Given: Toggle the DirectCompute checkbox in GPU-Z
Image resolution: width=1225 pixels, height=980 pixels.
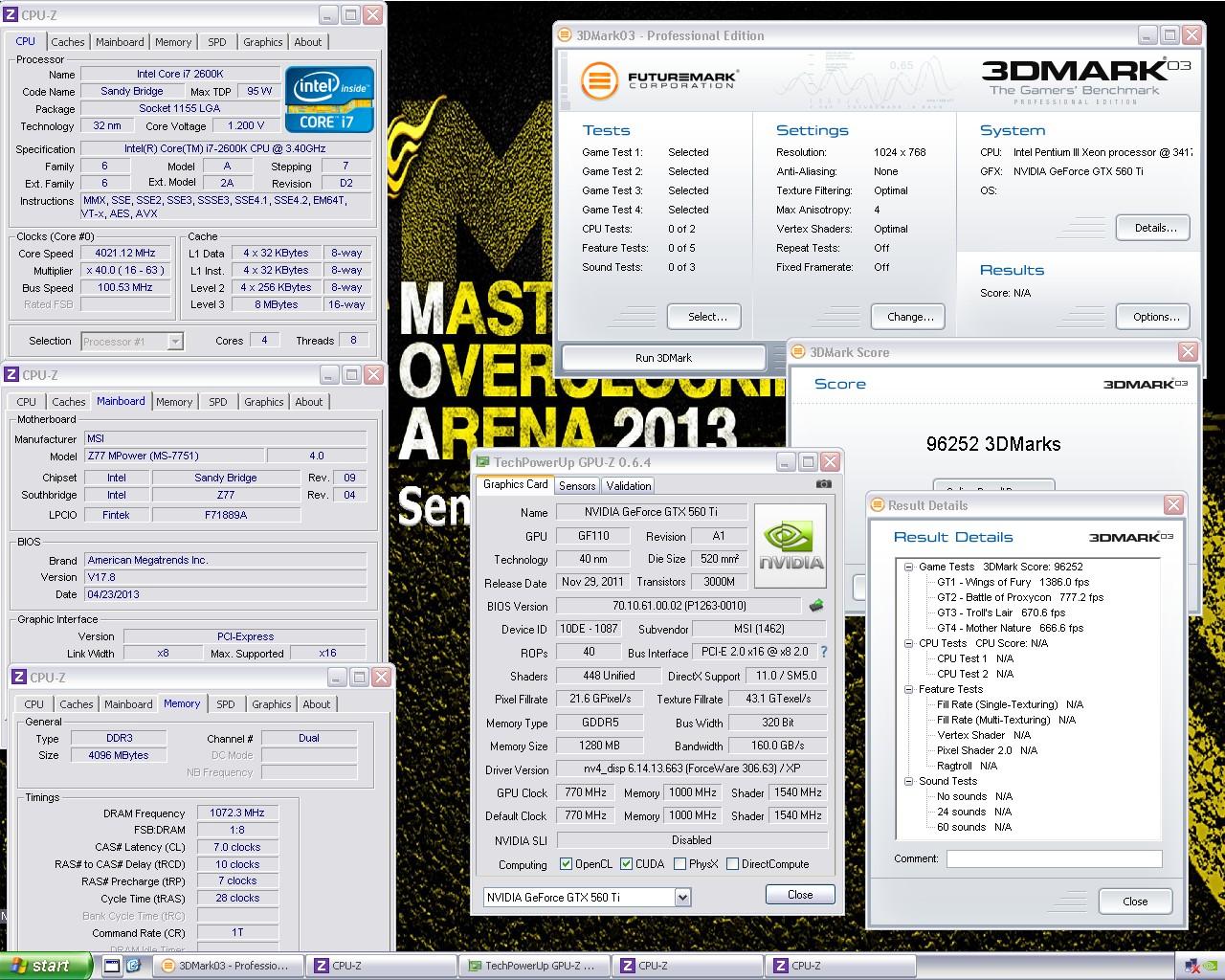Looking at the screenshot, I should 732,864.
